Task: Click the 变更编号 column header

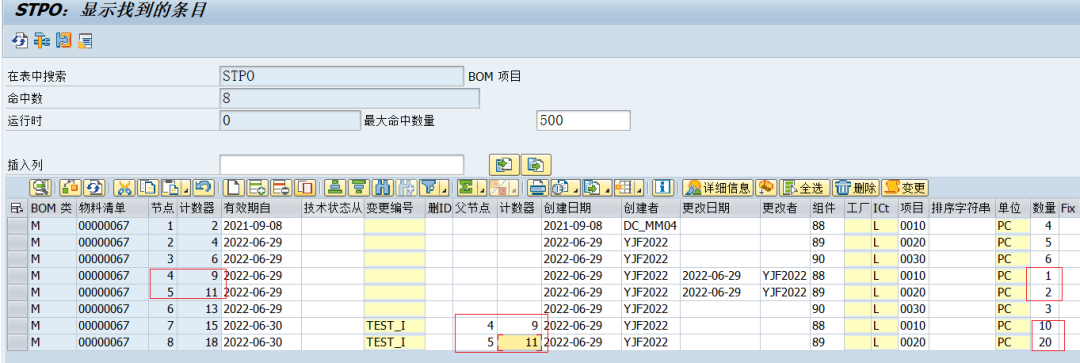Action: [394, 207]
